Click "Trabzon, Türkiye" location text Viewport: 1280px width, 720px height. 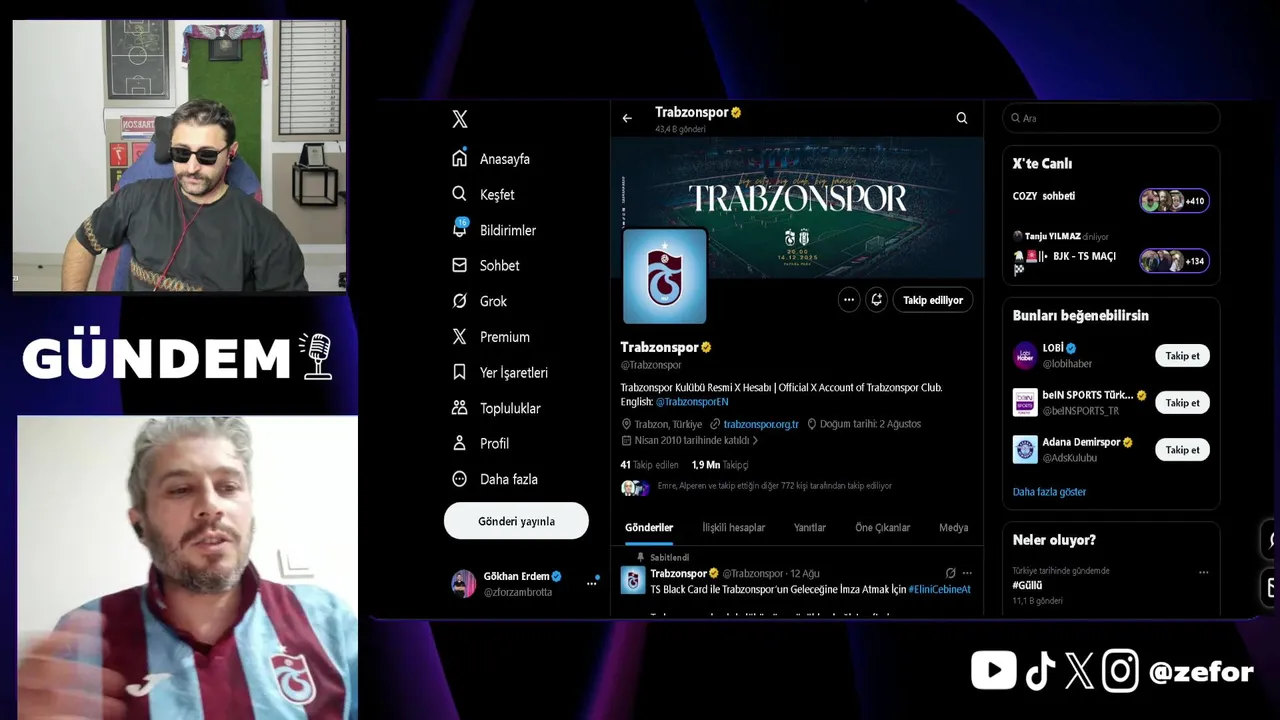tap(668, 424)
